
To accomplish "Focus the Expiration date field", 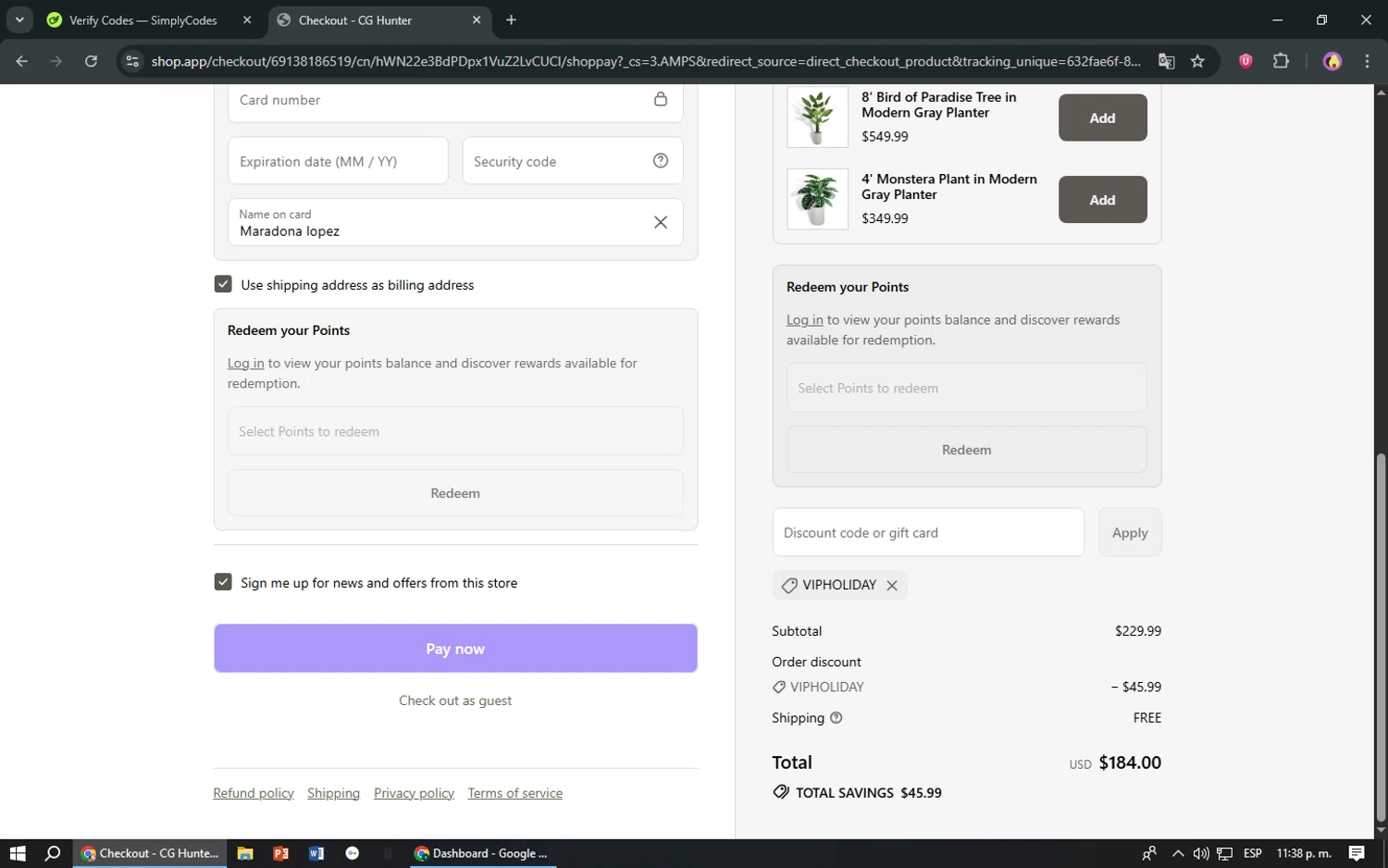I will (338, 161).
